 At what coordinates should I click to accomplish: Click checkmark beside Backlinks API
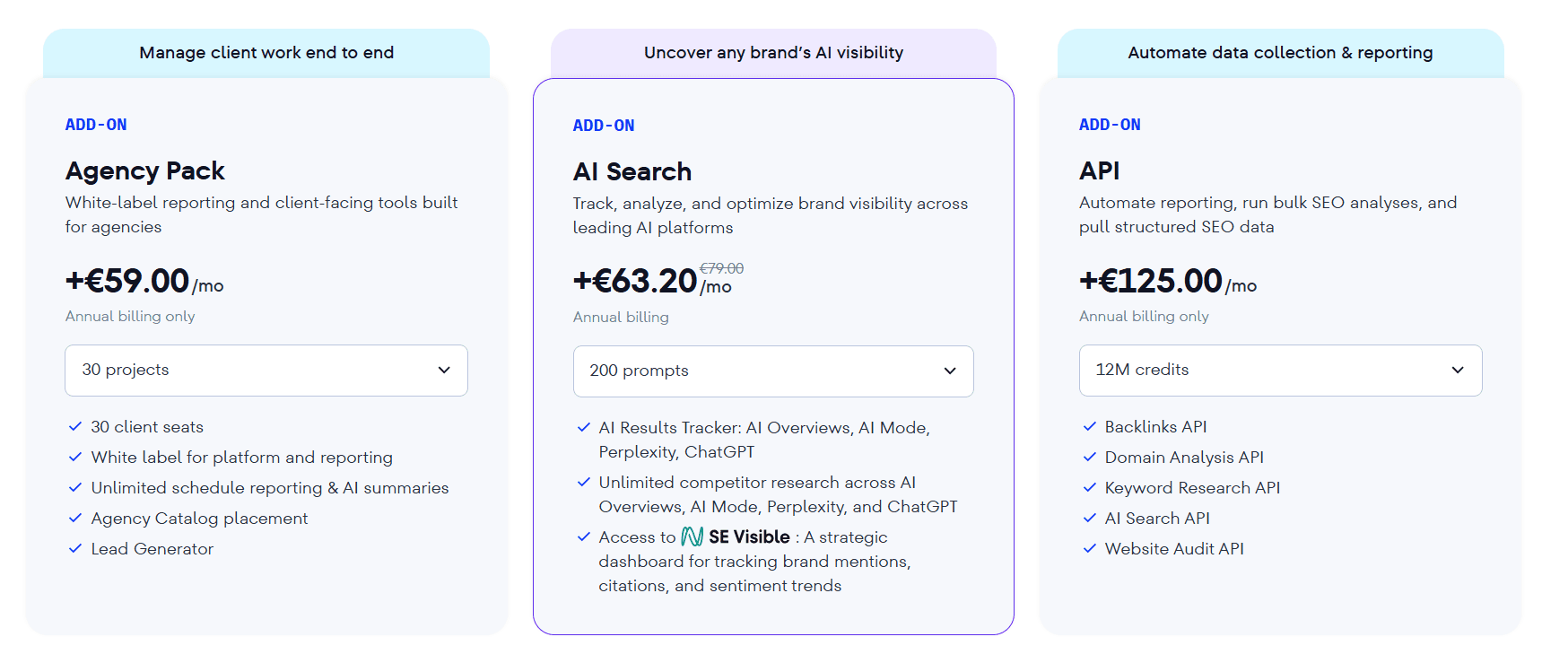point(1090,427)
